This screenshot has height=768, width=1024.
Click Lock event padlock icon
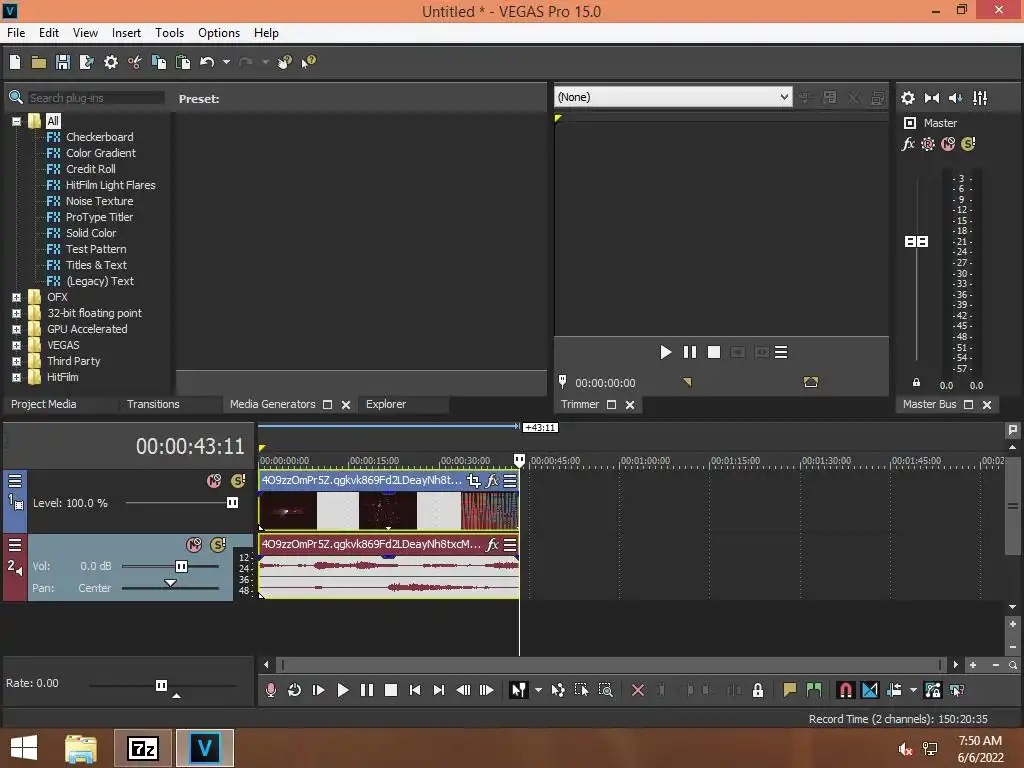coord(758,690)
